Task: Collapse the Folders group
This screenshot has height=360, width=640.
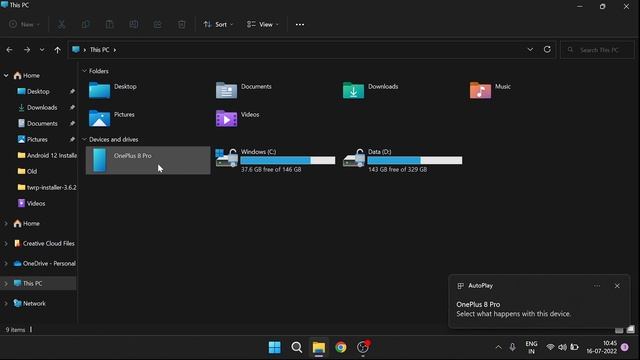Action: coord(84,71)
